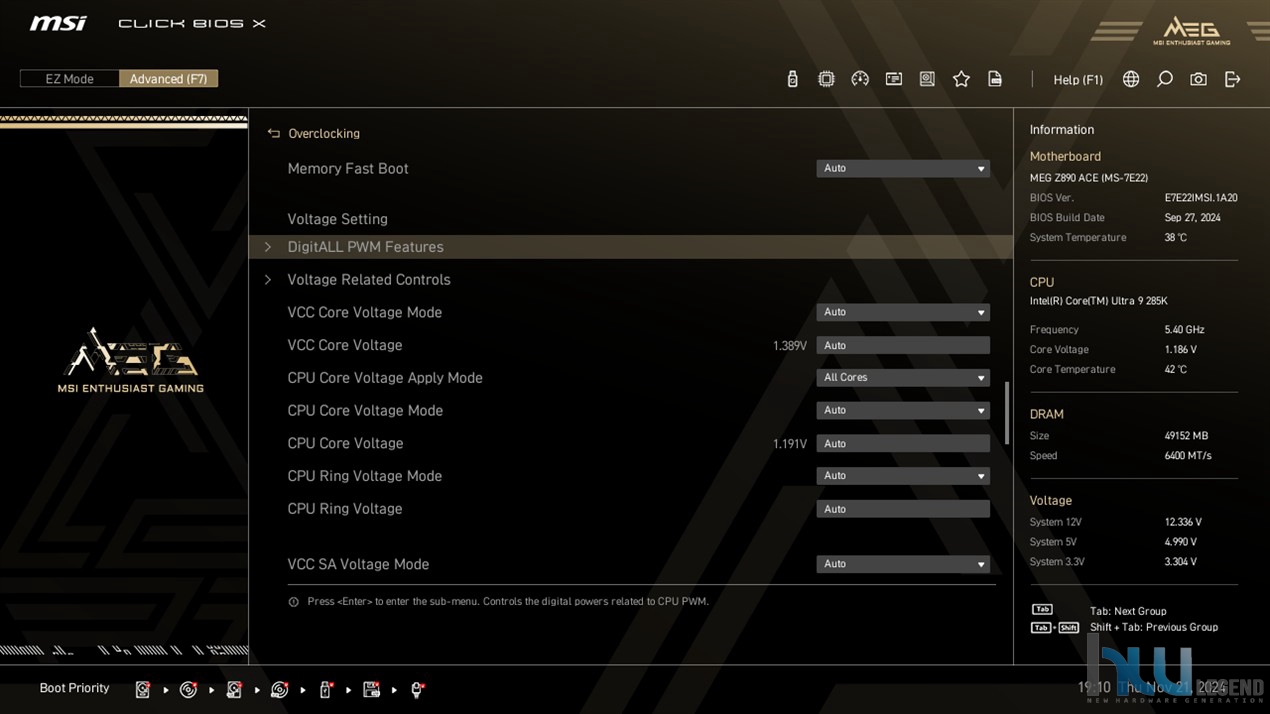Screen dimensions: 1270x714
Task: Open the speedometer gauge icon in toolbar
Action: pos(860,79)
